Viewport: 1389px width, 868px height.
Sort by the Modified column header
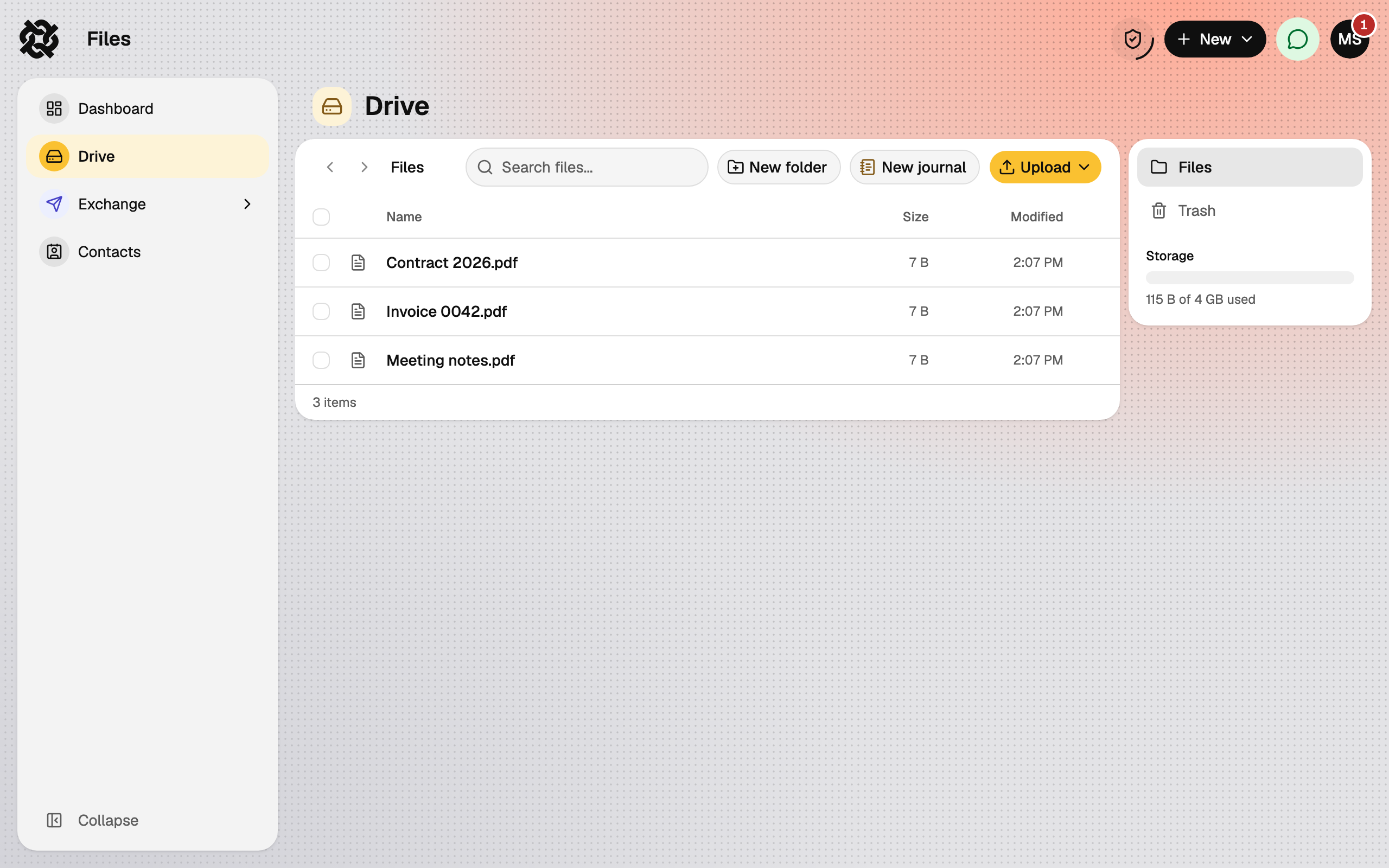1036,217
